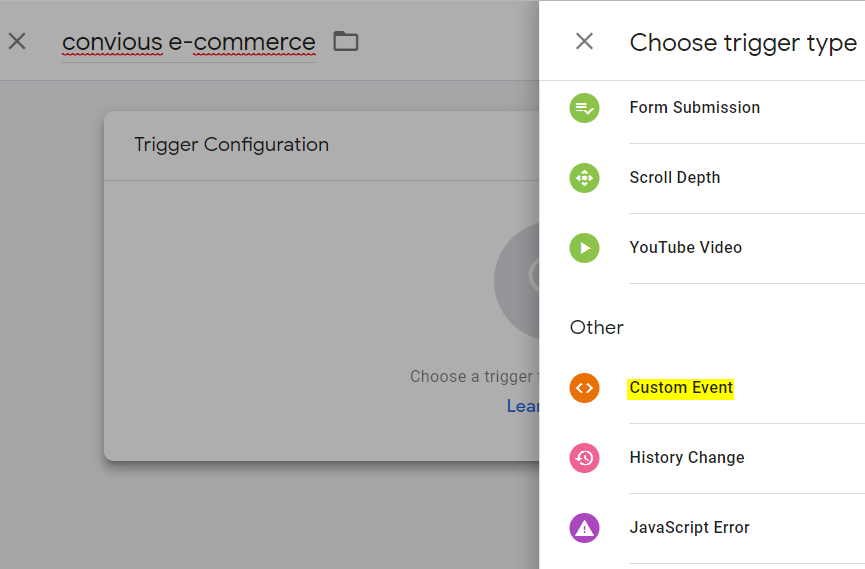
Task: Click the orange Custom Event icon
Action: [584, 388]
